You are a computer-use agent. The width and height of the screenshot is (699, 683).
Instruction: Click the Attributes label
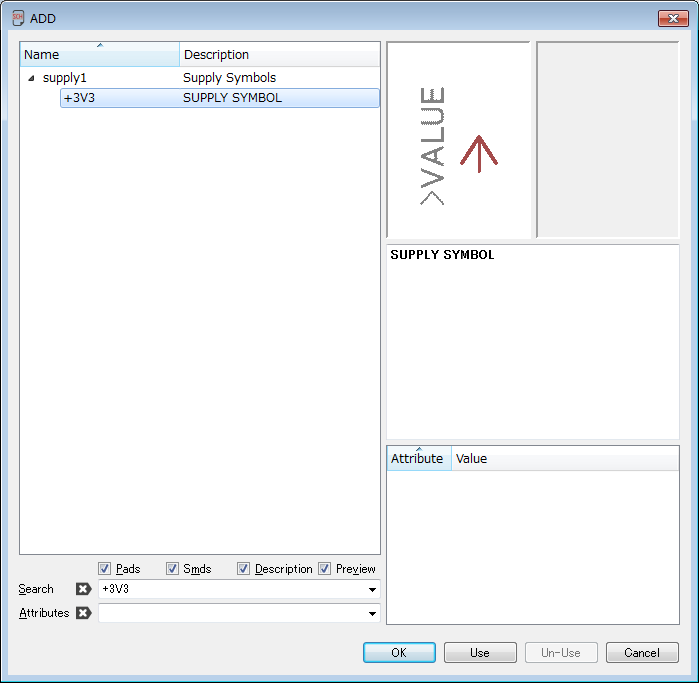click(x=44, y=613)
